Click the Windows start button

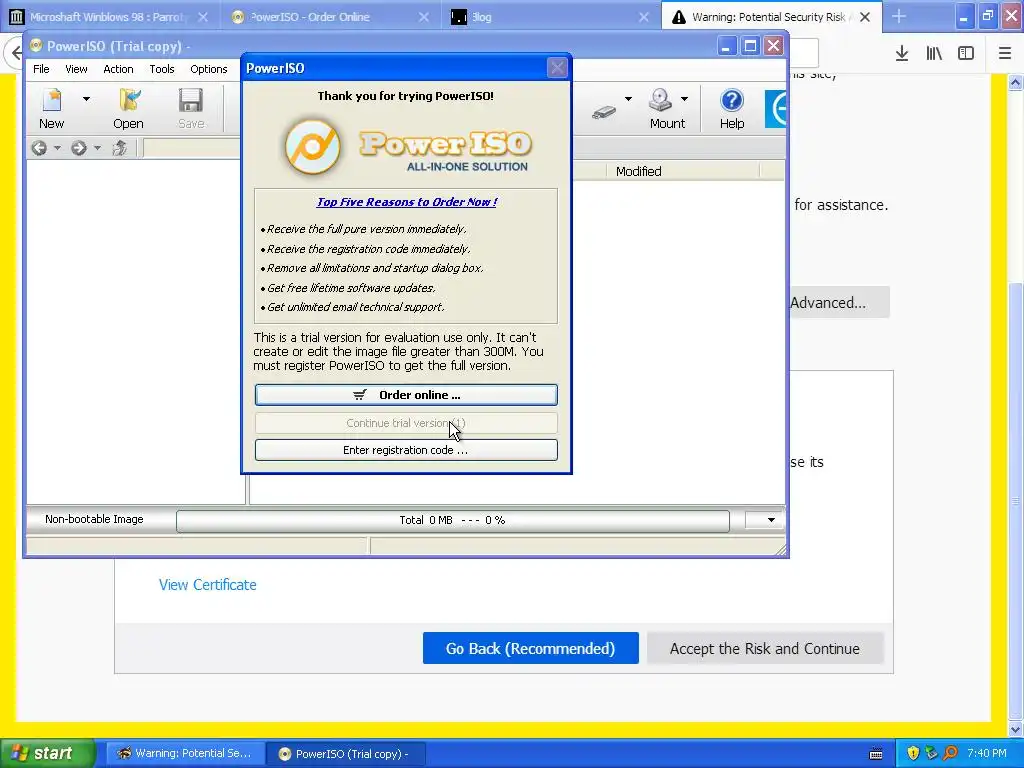point(48,753)
